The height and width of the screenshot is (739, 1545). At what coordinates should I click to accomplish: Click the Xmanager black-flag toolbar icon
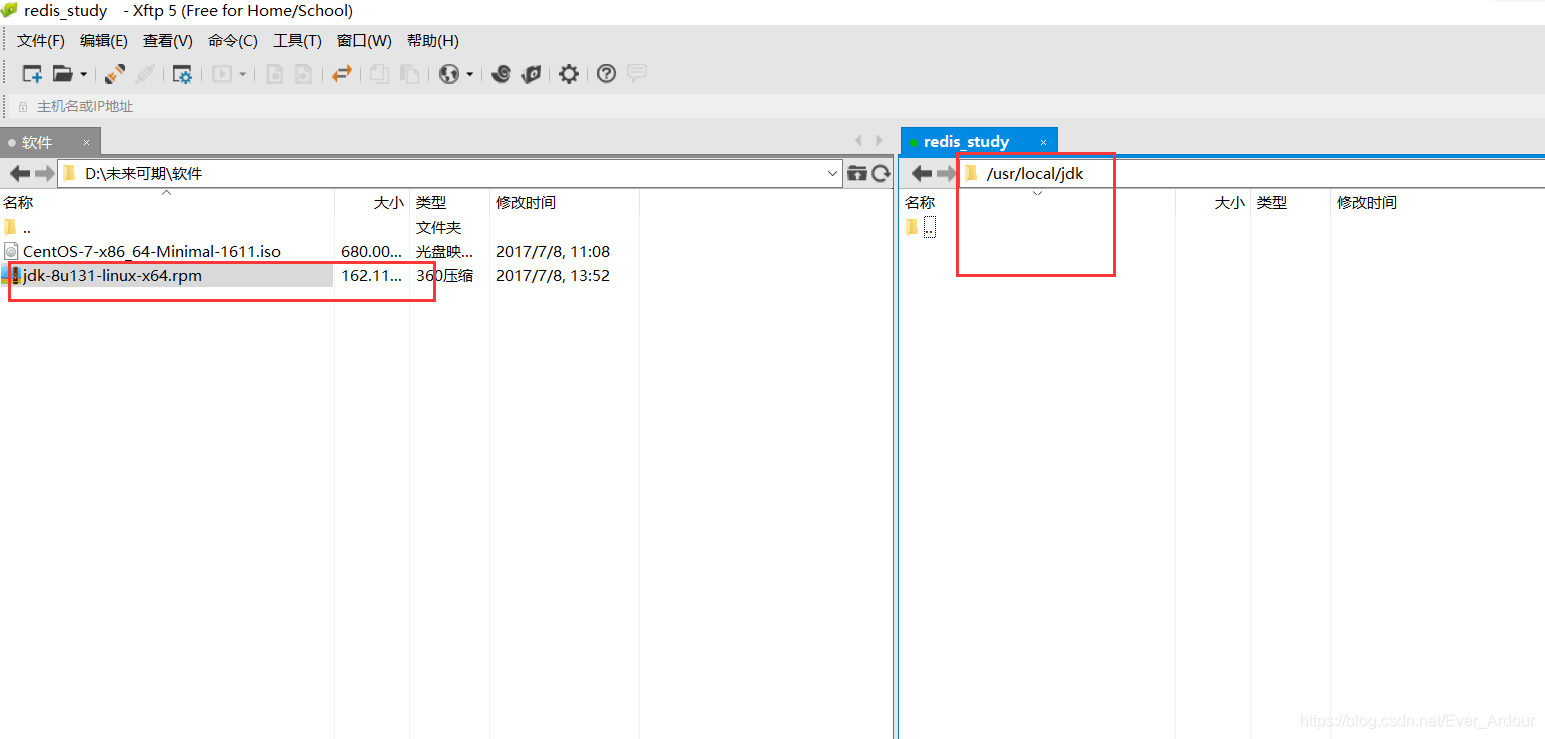pyautogui.click(x=531, y=74)
